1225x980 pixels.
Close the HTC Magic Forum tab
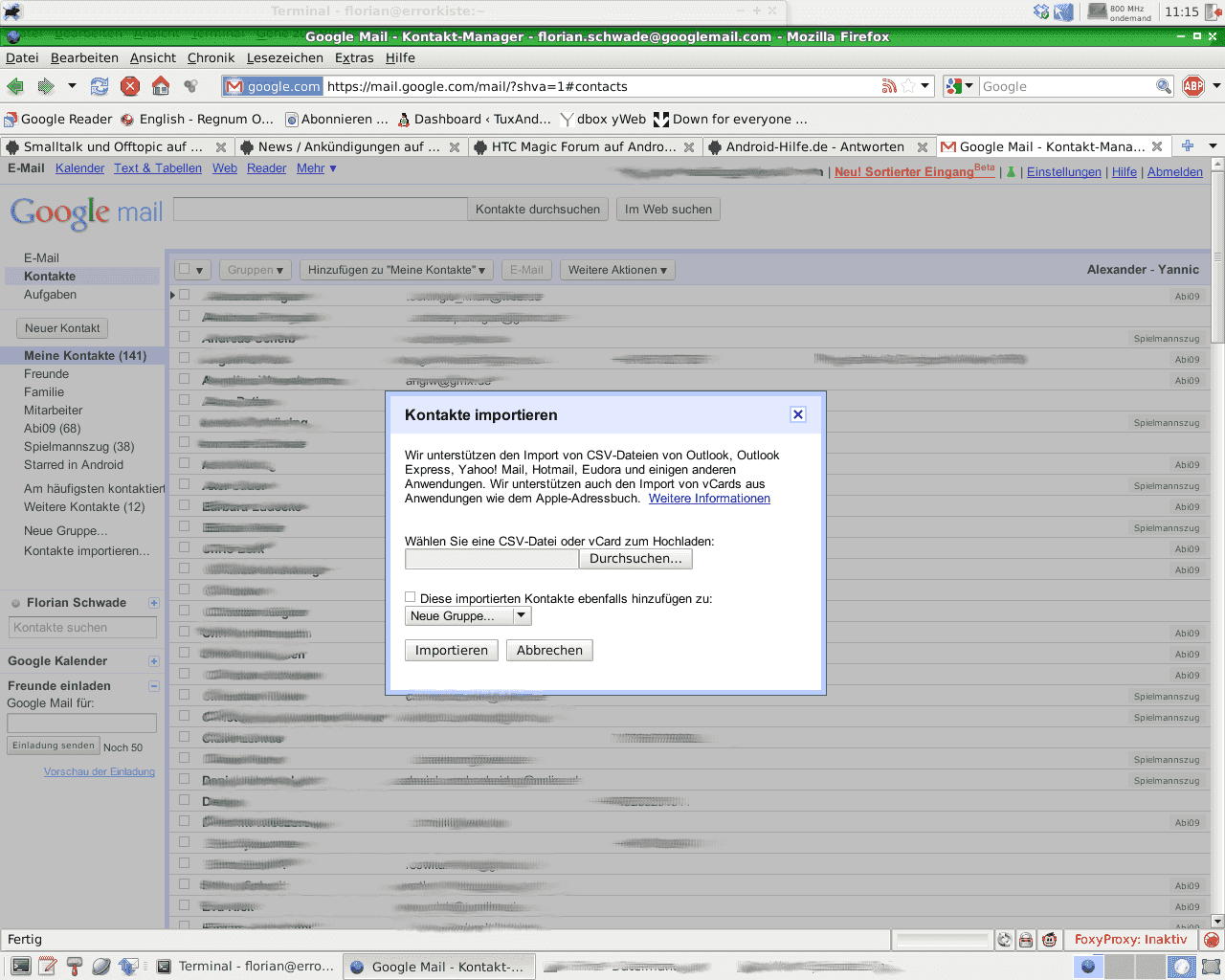(x=689, y=146)
